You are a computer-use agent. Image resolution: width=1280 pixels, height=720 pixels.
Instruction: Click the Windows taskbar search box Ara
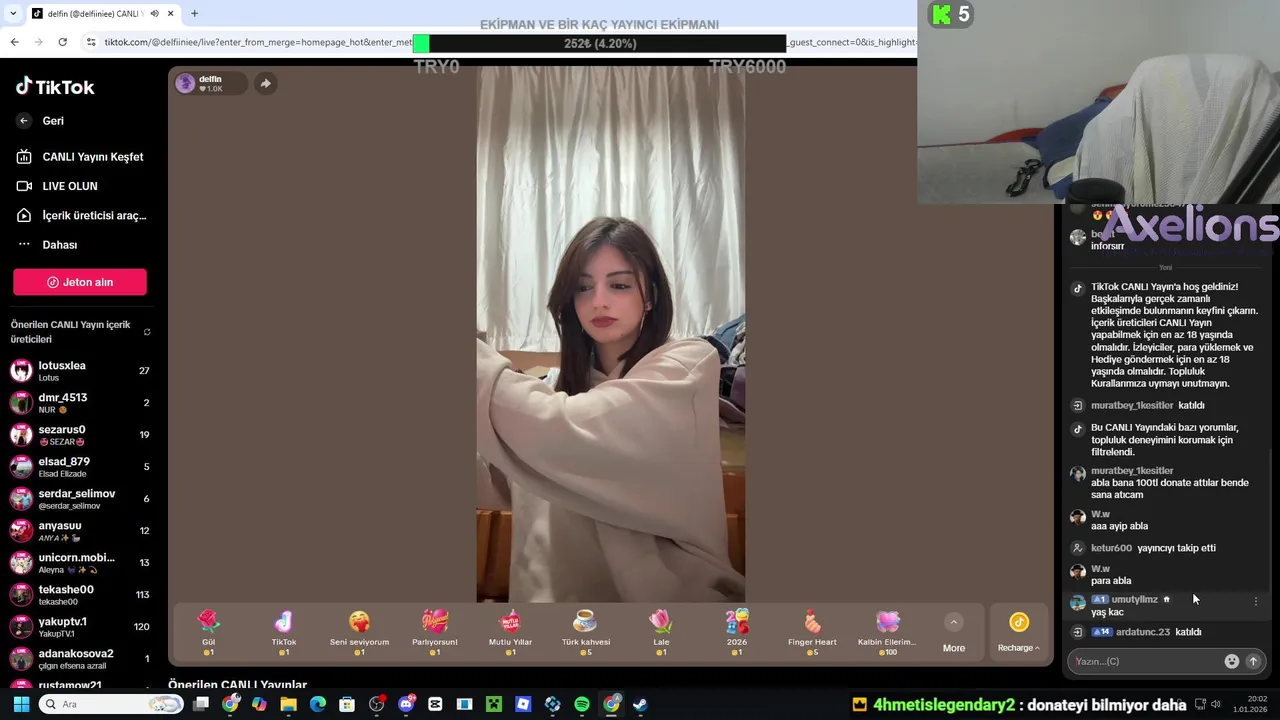point(112,704)
